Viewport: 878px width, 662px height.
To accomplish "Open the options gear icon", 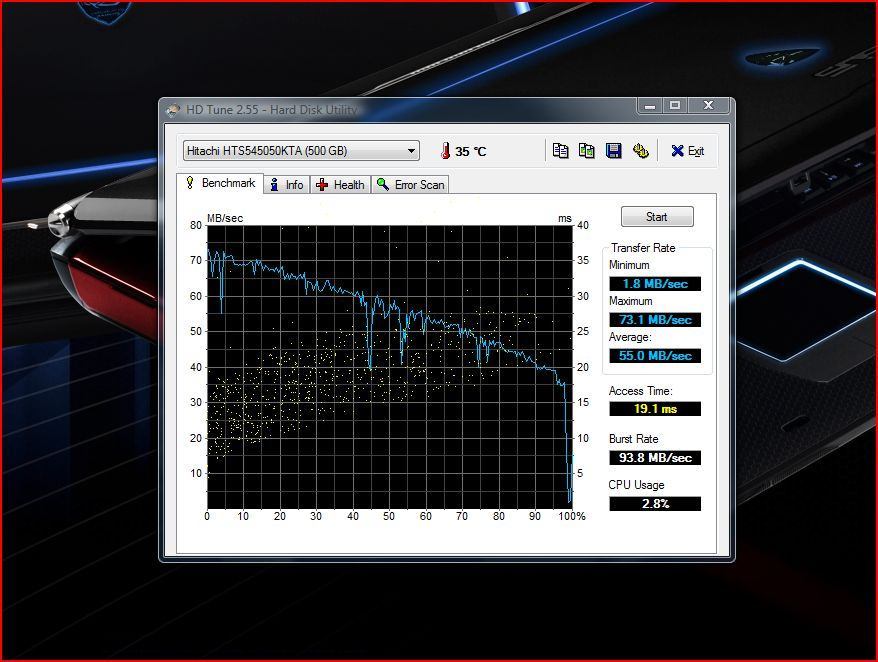I will [x=640, y=151].
